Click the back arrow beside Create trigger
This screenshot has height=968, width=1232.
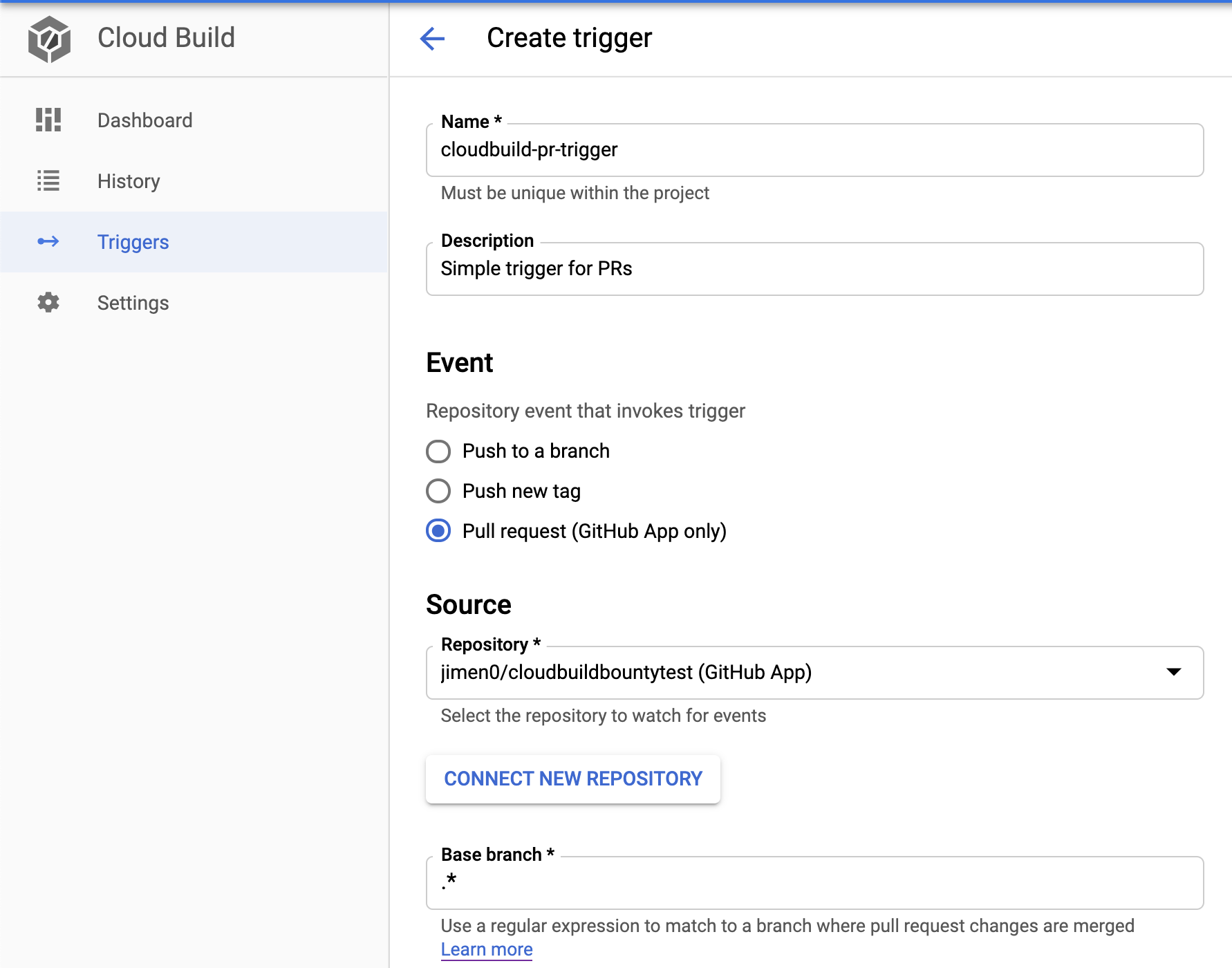(x=431, y=39)
